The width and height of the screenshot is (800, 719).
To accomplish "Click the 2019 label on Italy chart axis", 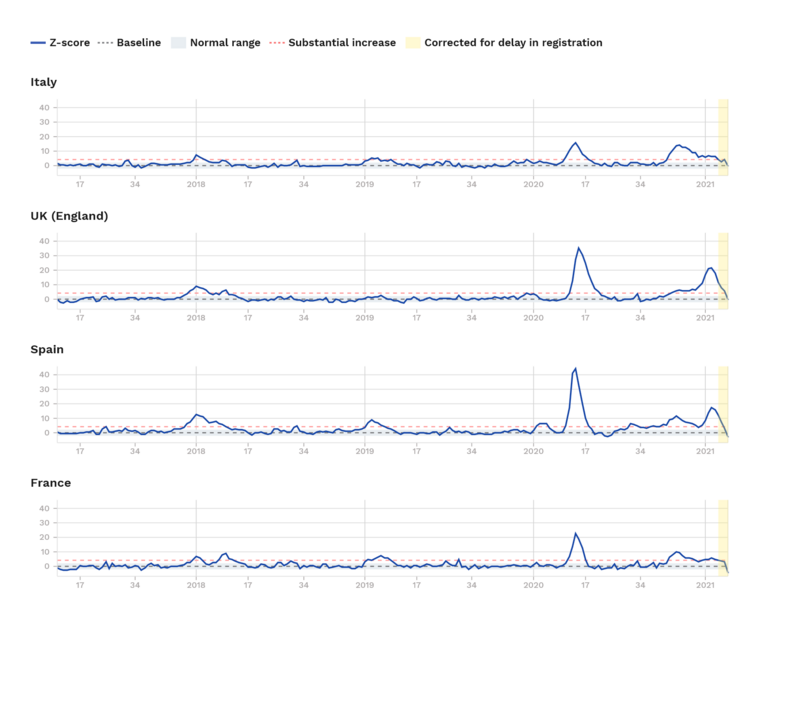I will point(365,184).
